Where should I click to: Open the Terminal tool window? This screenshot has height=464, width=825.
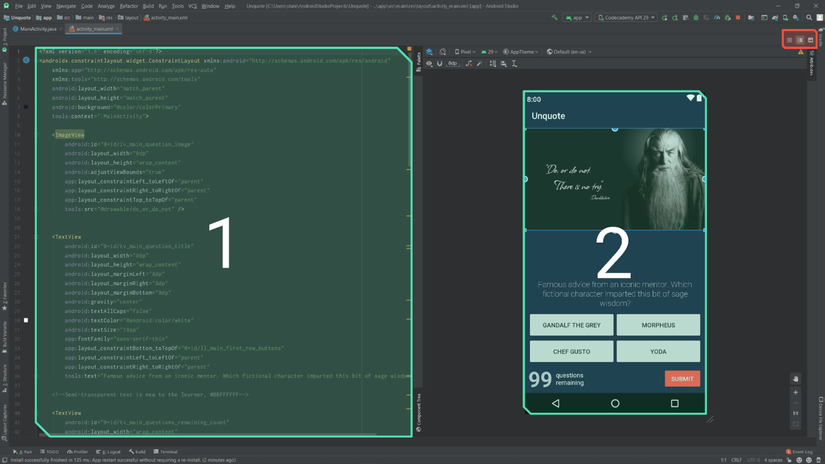tap(166, 452)
